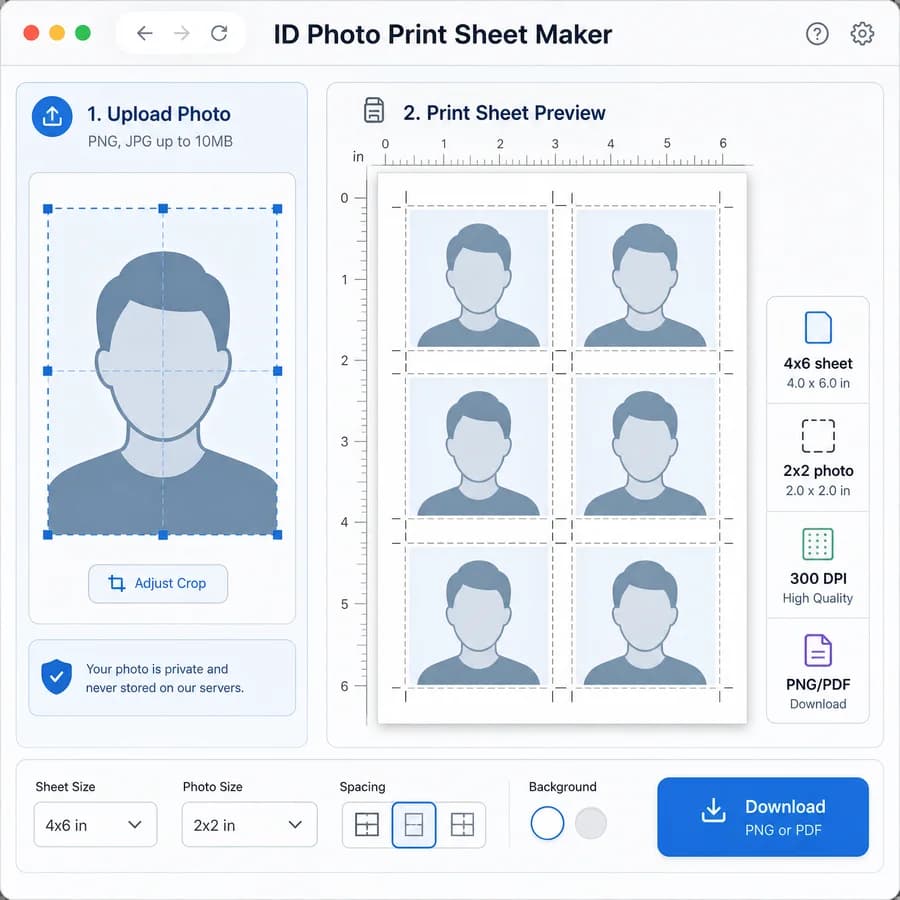Go back with the left arrow

click(x=145, y=33)
